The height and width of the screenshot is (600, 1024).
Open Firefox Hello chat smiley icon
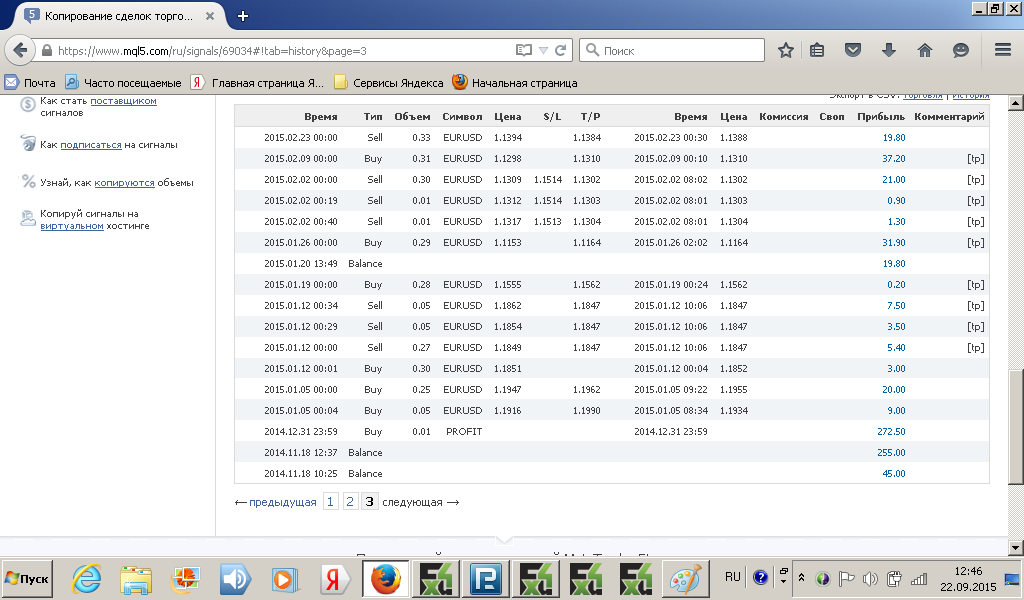(x=961, y=50)
